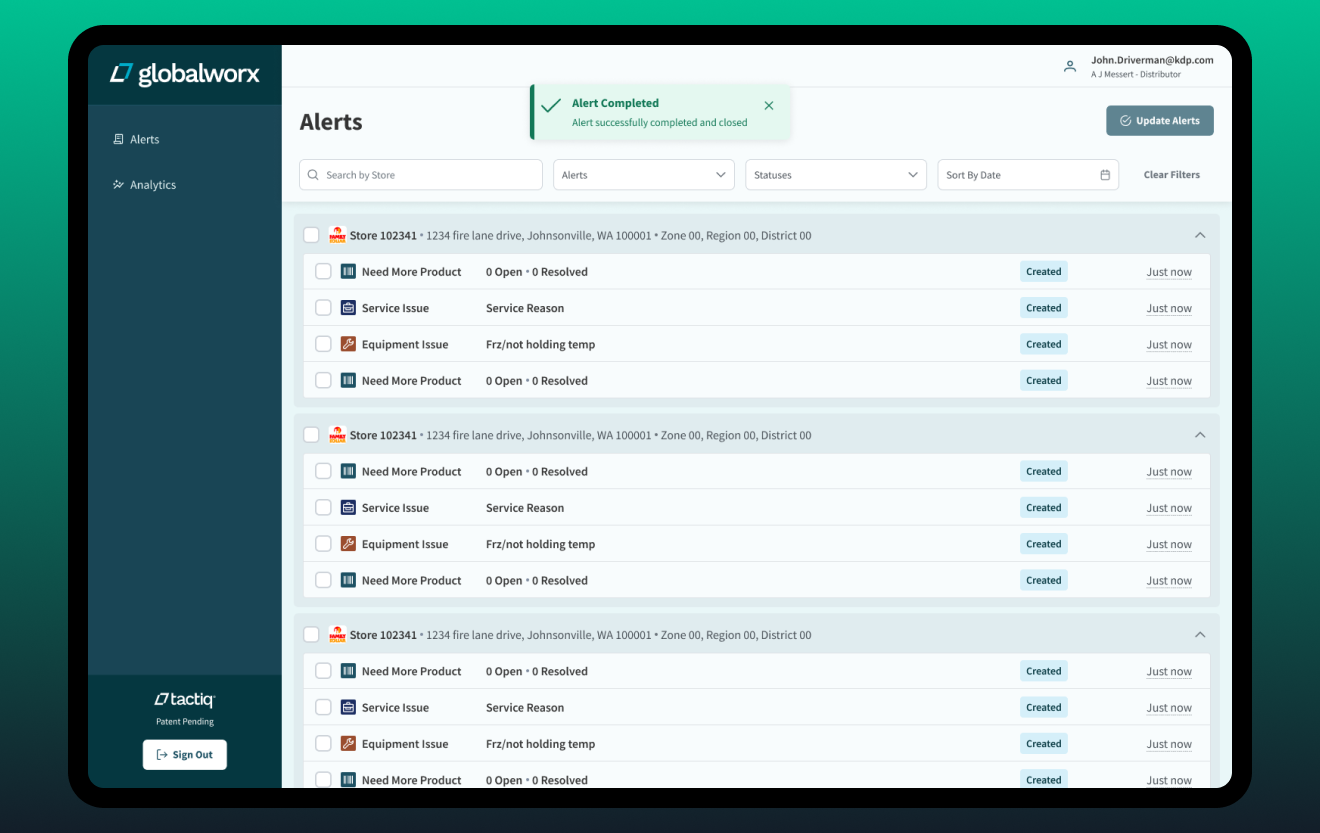Check the Service Issue row in the middle store card
The image size is (1320, 833).
click(323, 508)
